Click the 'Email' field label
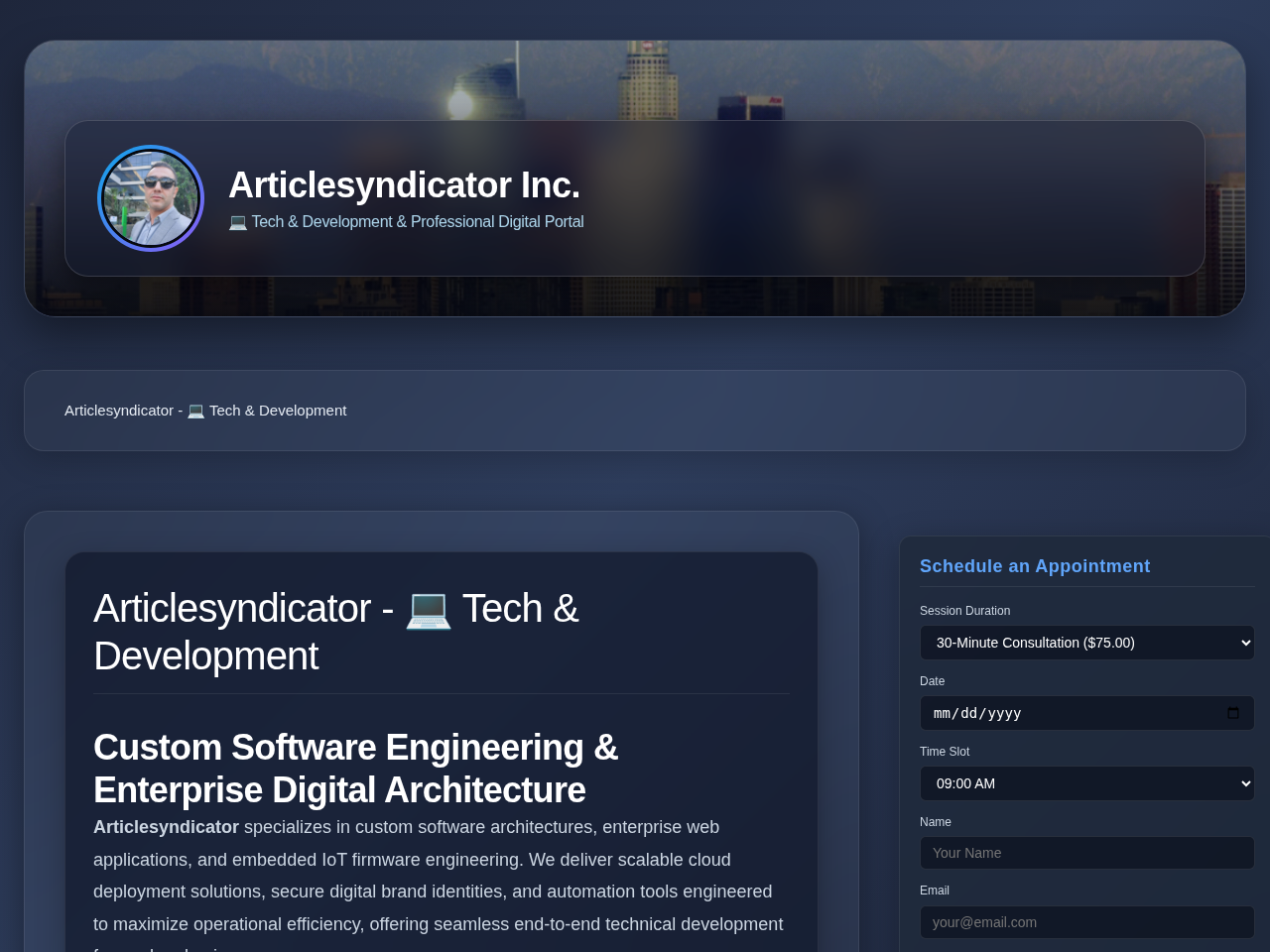 (x=935, y=891)
